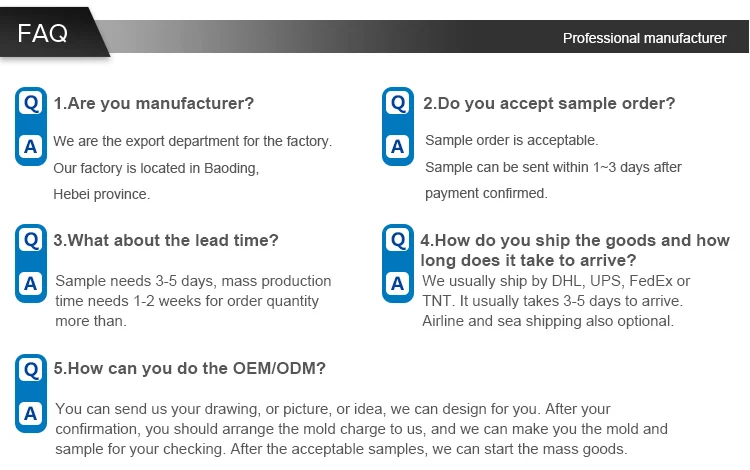The image size is (750, 470).
Task: Click the mold charge answer paragraph
Action: tap(360, 429)
